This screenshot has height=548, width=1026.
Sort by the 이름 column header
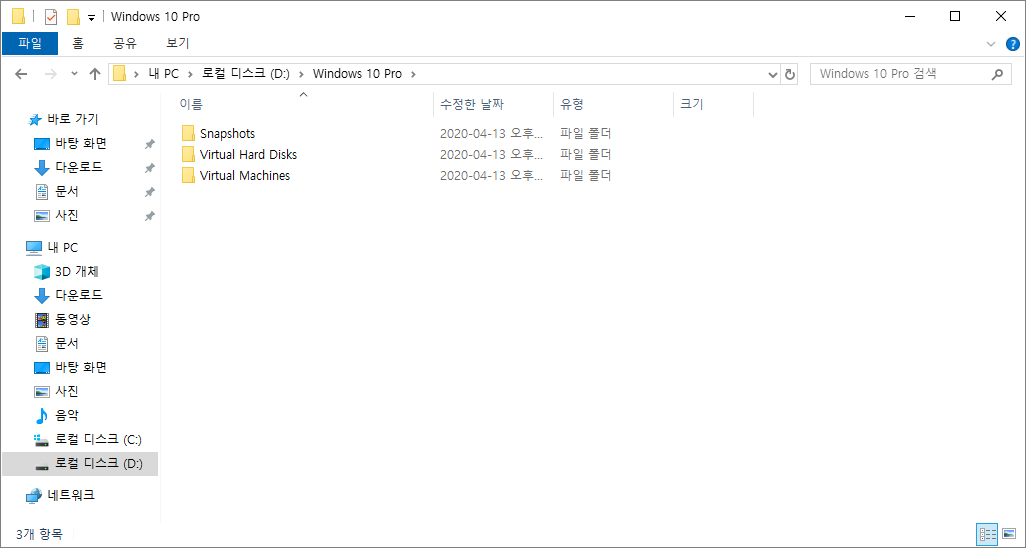tap(303, 104)
